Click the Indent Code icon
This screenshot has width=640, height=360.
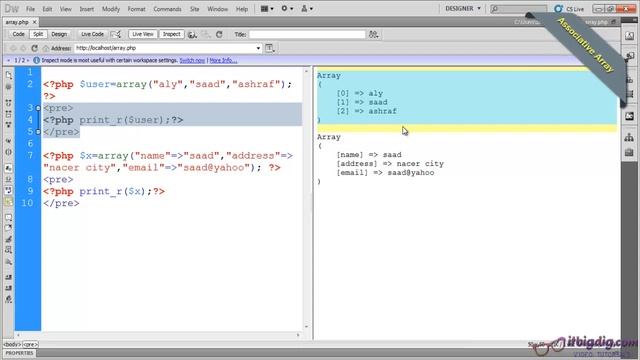(9, 277)
